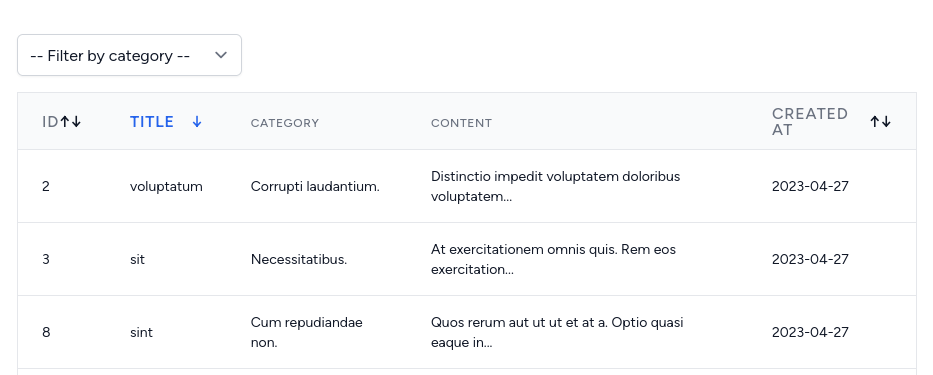The width and height of the screenshot is (933, 375).
Task: Select the row titled sint
Action: 467,332
